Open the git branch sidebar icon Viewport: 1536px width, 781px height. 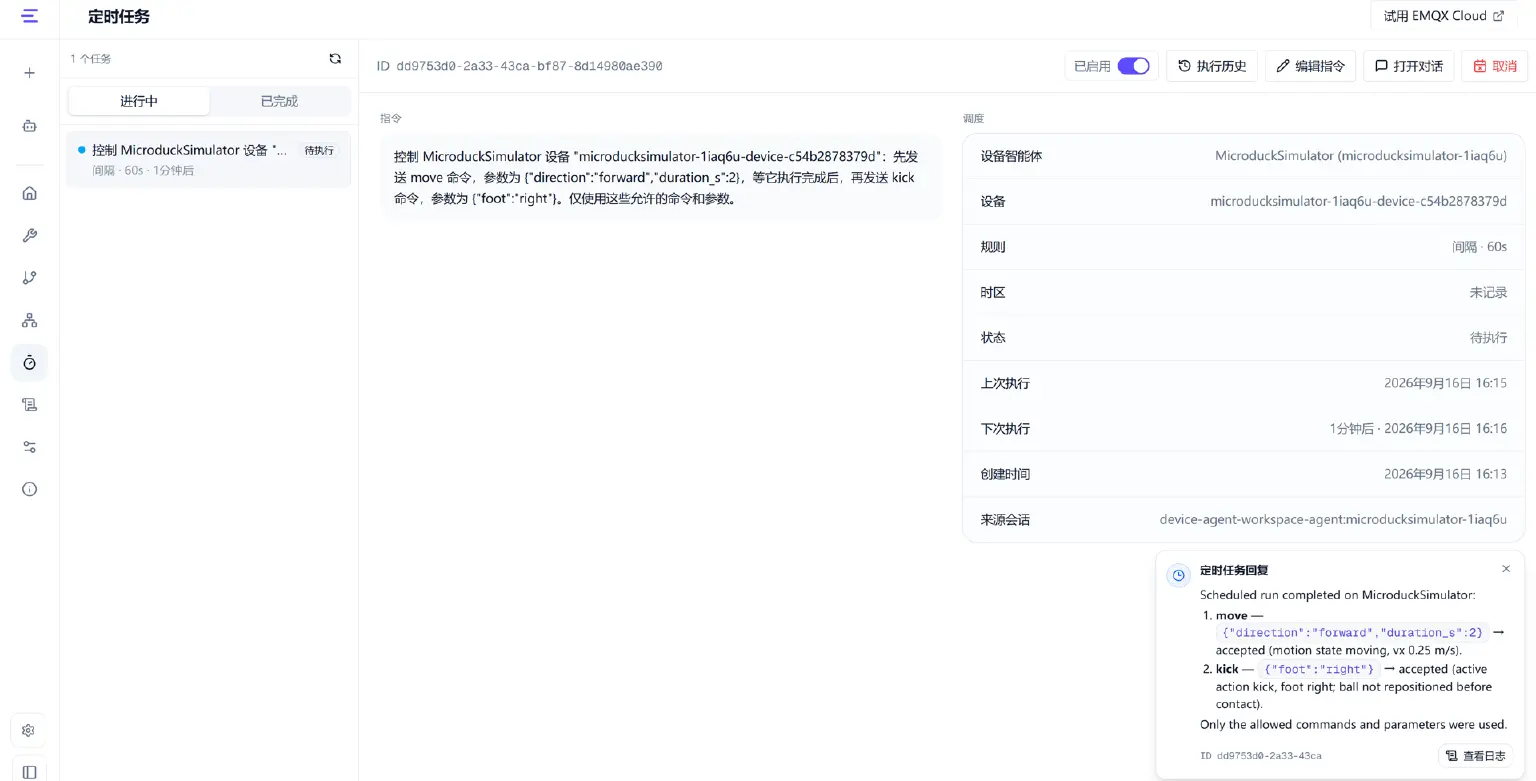tap(29, 278)
